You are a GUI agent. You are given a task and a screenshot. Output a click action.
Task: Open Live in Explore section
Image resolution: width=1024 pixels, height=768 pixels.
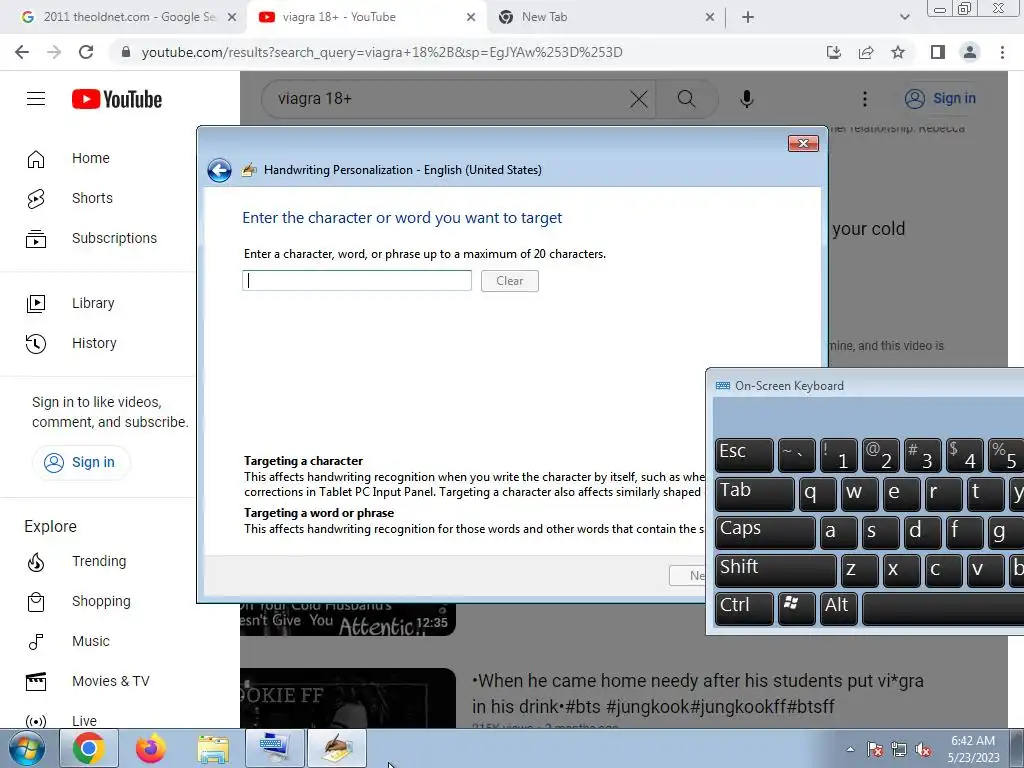point(84,720)
